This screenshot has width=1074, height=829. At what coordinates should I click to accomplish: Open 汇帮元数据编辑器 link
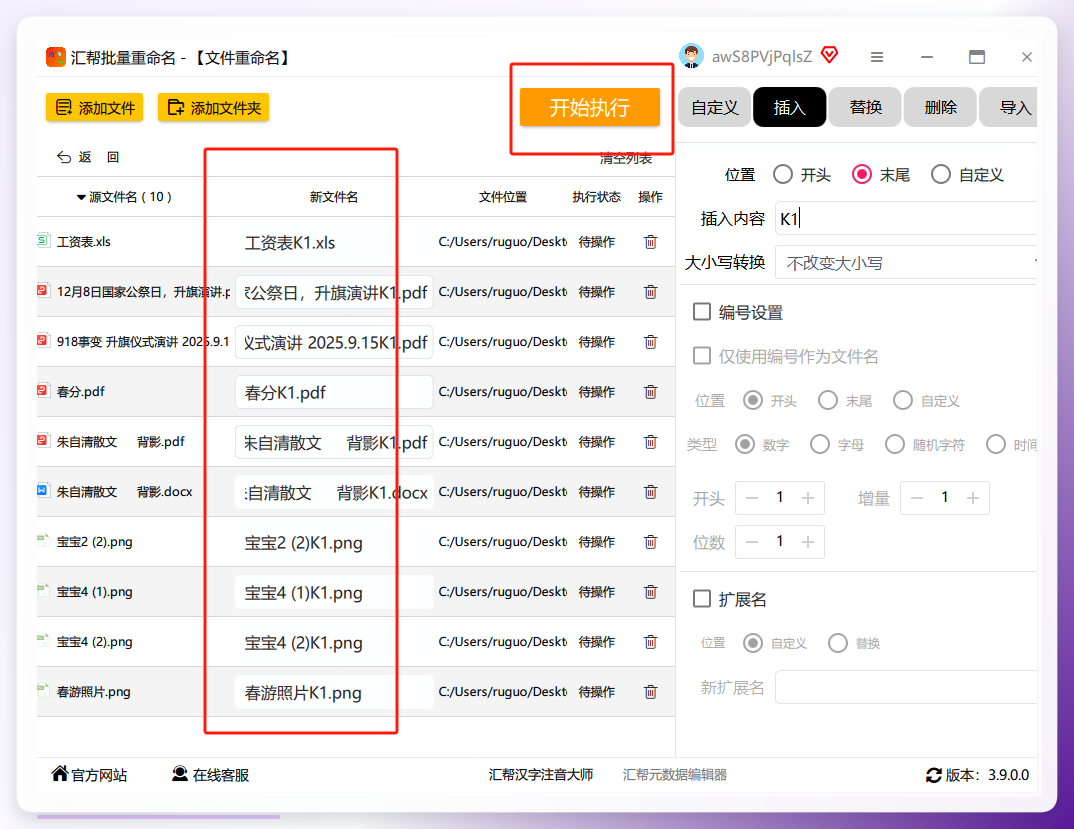click(x=675, y=775)
